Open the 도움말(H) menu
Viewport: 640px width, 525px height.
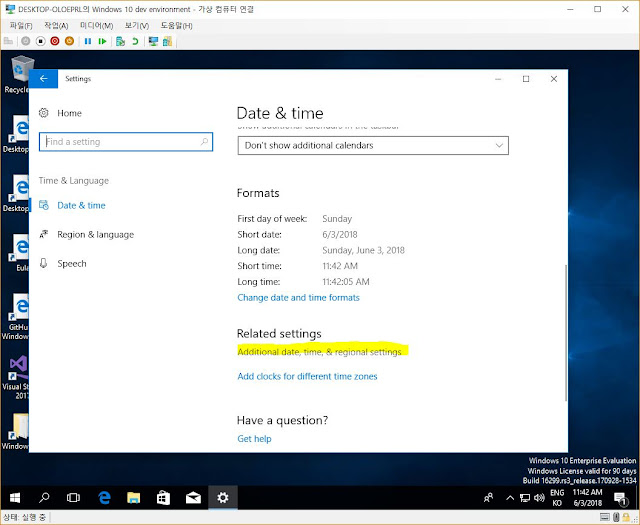[176, 26]
